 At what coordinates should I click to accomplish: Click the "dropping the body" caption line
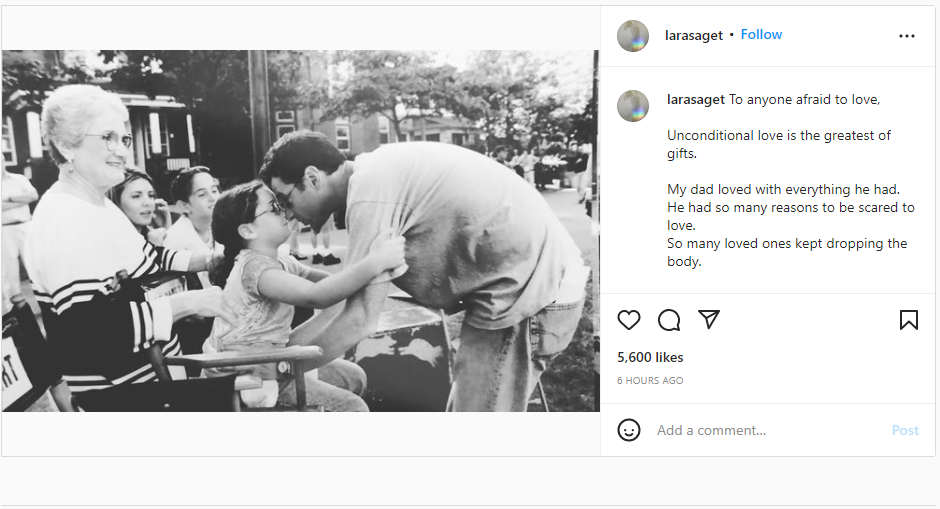point(786,252)
